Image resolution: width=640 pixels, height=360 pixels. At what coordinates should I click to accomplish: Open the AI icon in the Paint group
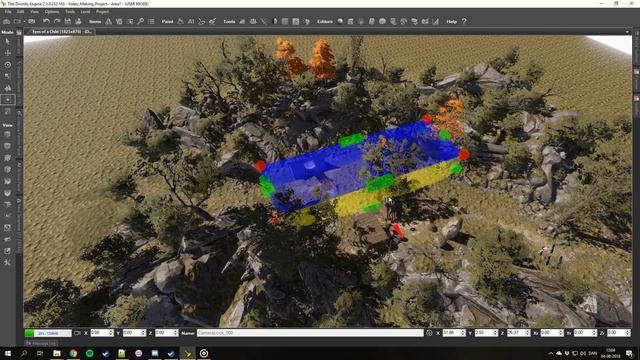click(x=191, y=21)
